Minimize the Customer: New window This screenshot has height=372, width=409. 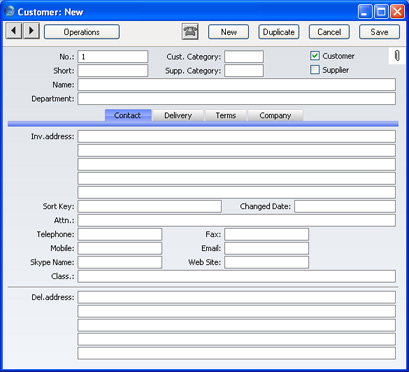click(x=365, y=12)
